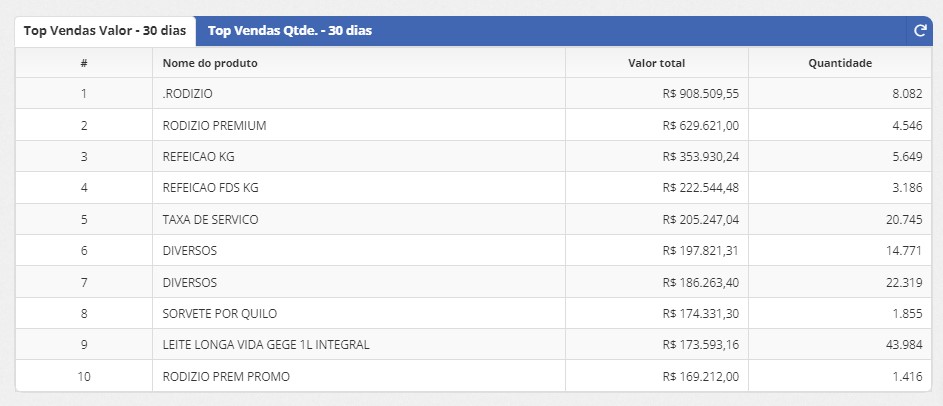The width and height of the screenshot is (943, 406).
Task: Click the REFEICAO KG product cell
Action: click(x=359, y=156)
